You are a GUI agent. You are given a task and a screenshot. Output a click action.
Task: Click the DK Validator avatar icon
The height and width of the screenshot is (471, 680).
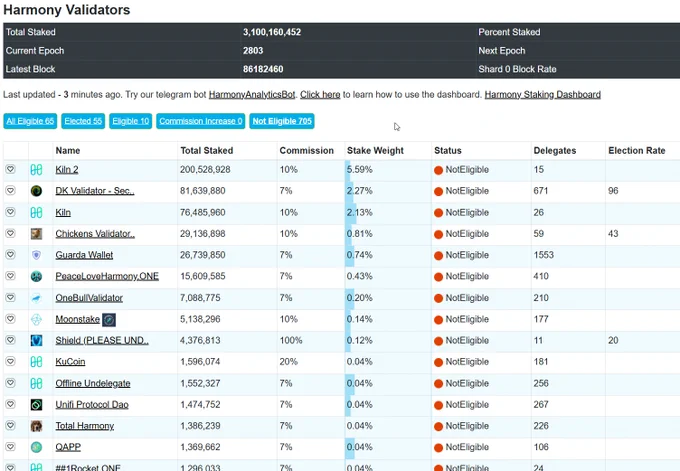click(x=36, y=191)
